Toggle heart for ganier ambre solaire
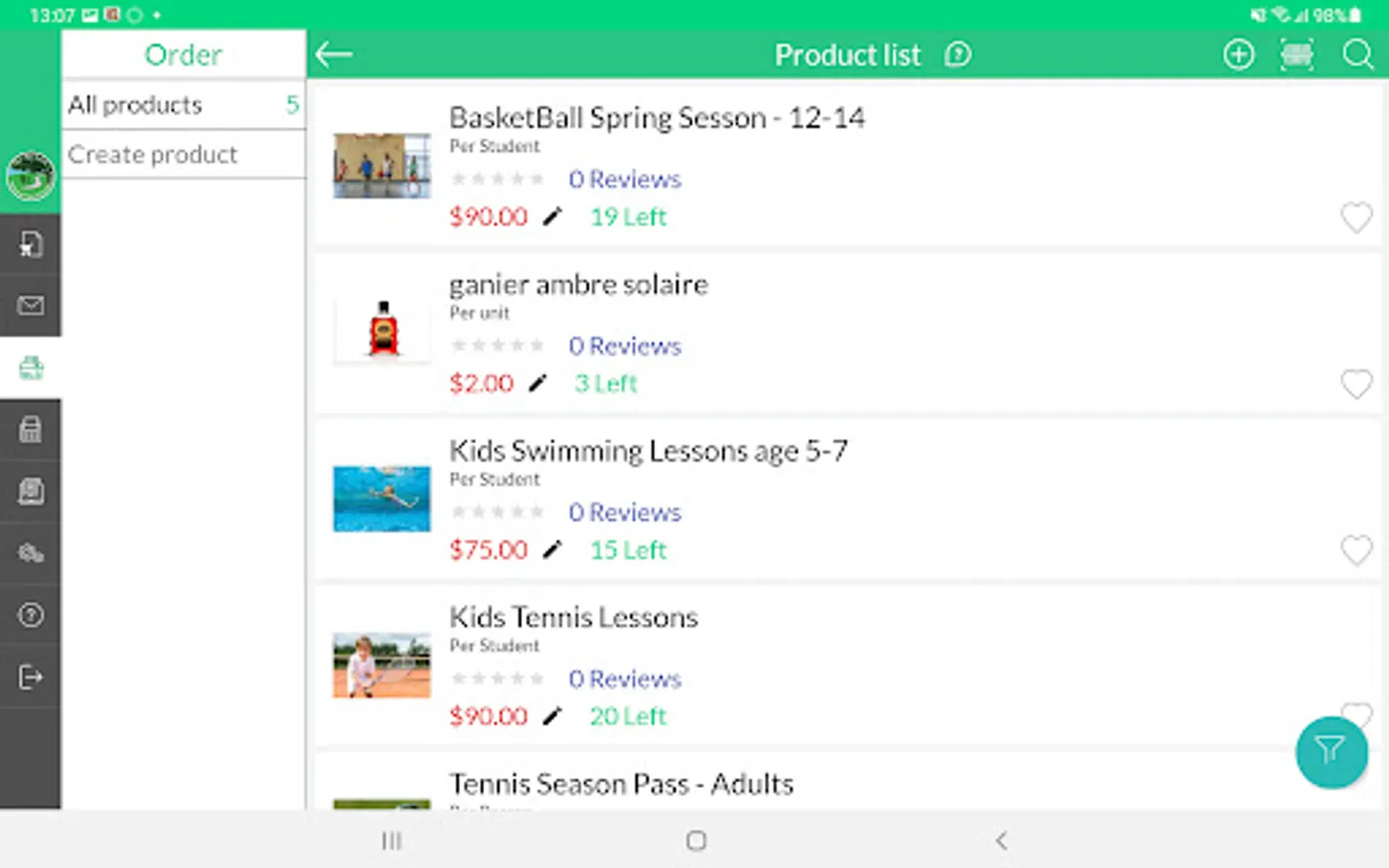 pos(1356,384)
